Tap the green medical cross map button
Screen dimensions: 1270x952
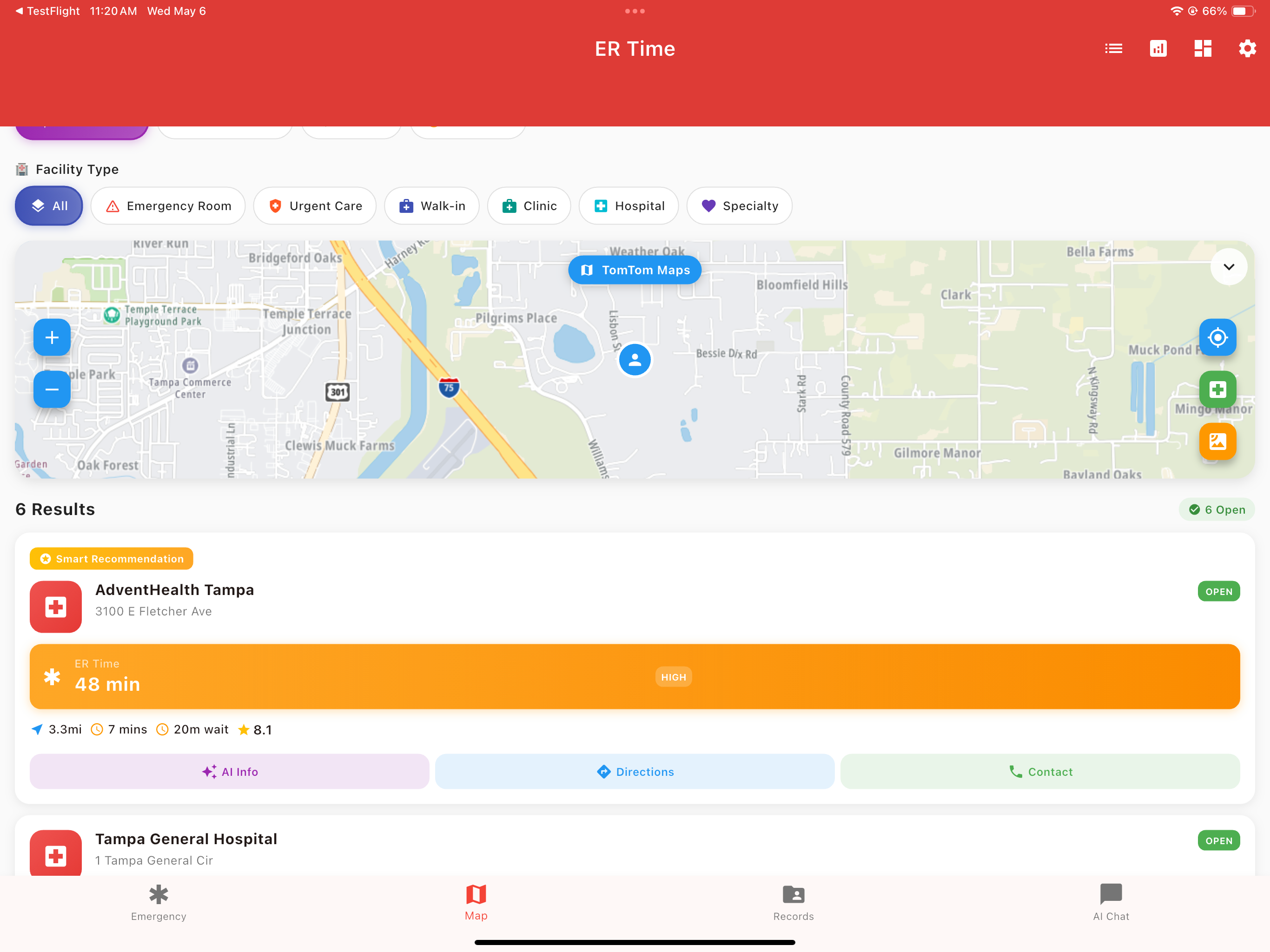[1217, 390]
